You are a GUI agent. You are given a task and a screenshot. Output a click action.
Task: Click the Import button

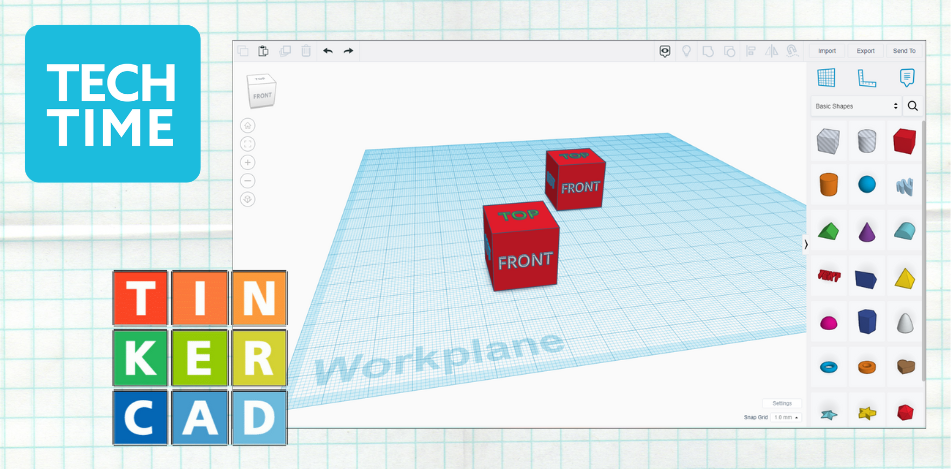(x=827, y=51)
